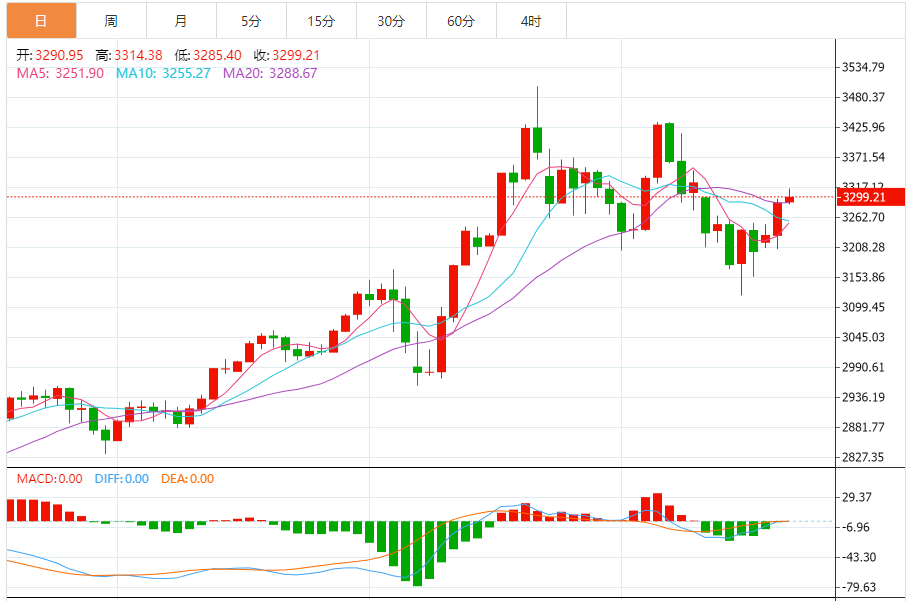The width and height of the screenshot is (910, 601).
Task: Click the MA10: 3255.27 indicator label
Action: [x=163, y=73]
